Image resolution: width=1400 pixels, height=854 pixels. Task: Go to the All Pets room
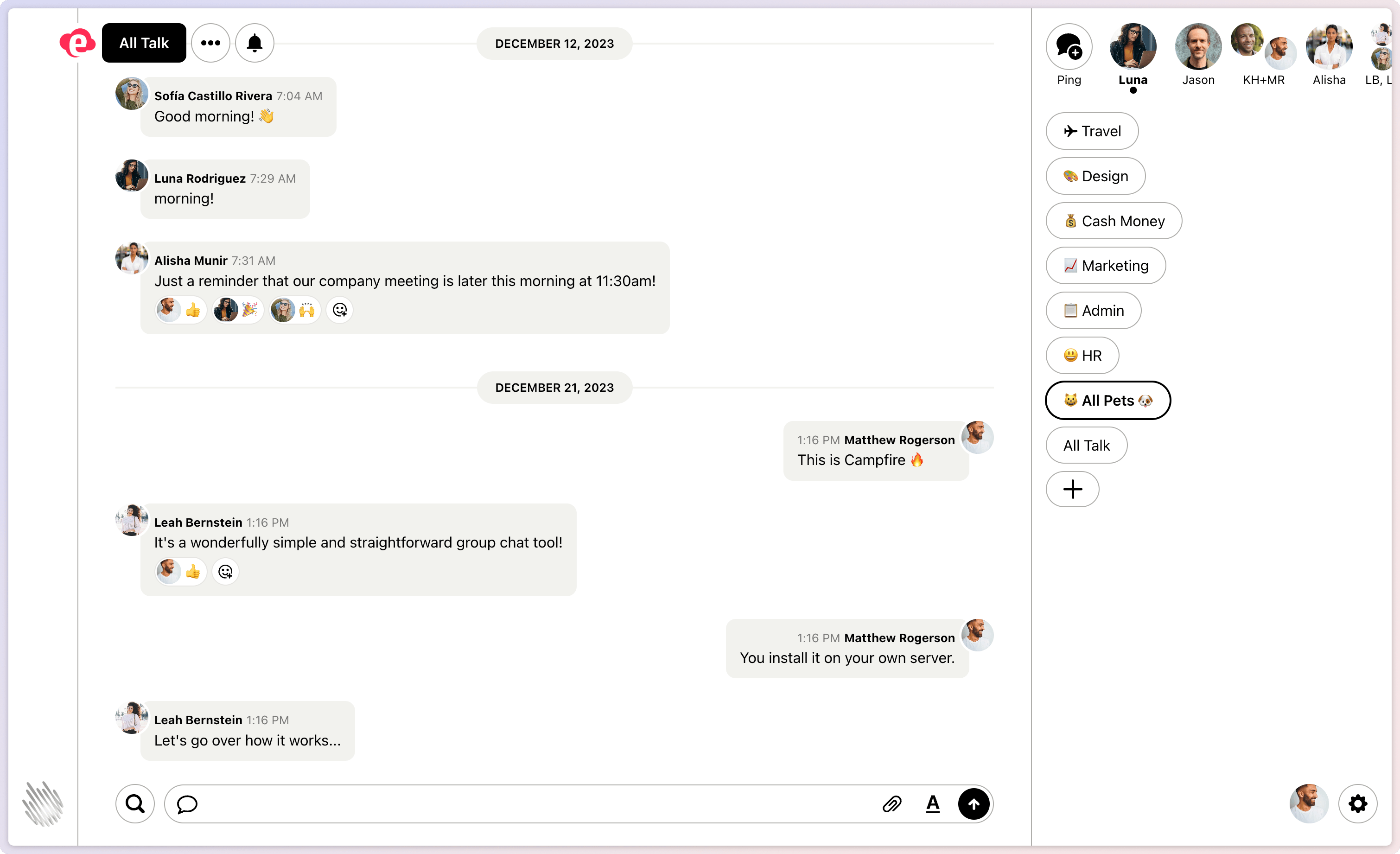point(1107,401)
